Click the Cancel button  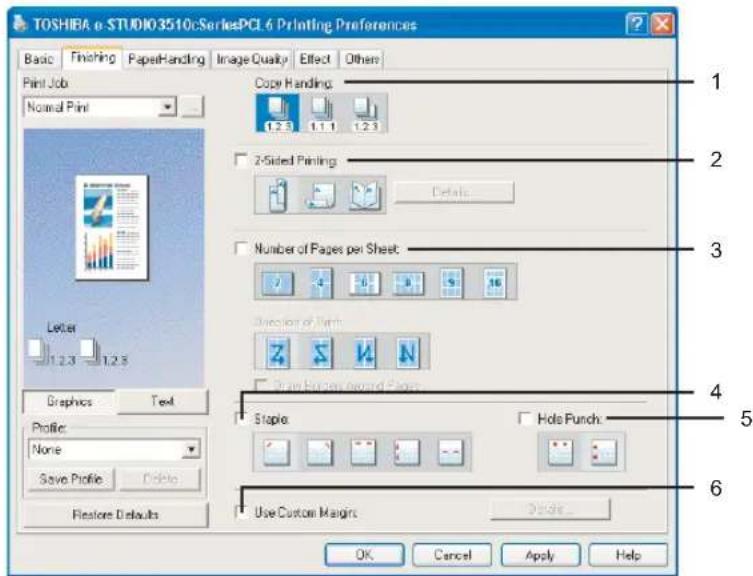452,555
